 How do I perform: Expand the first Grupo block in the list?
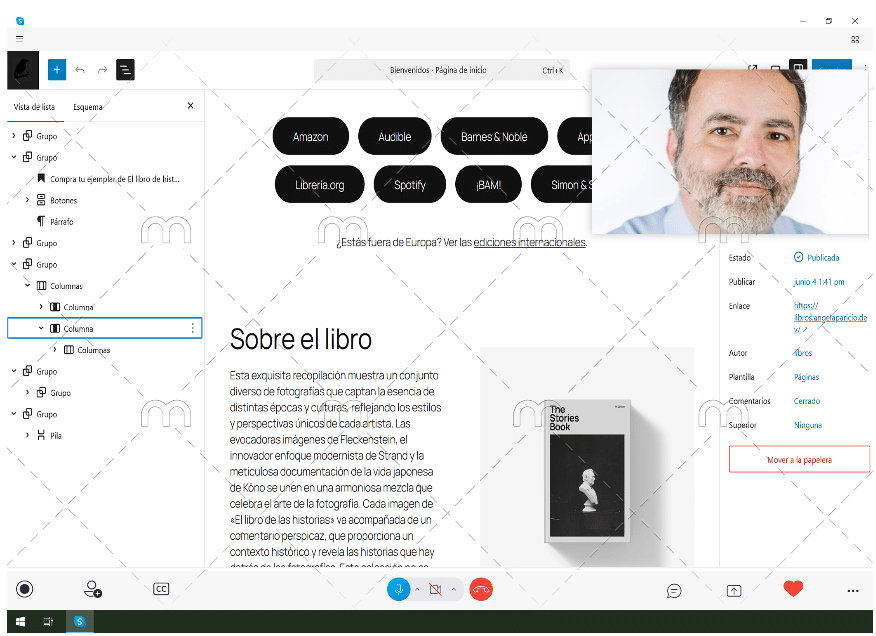tap(14, 136)
